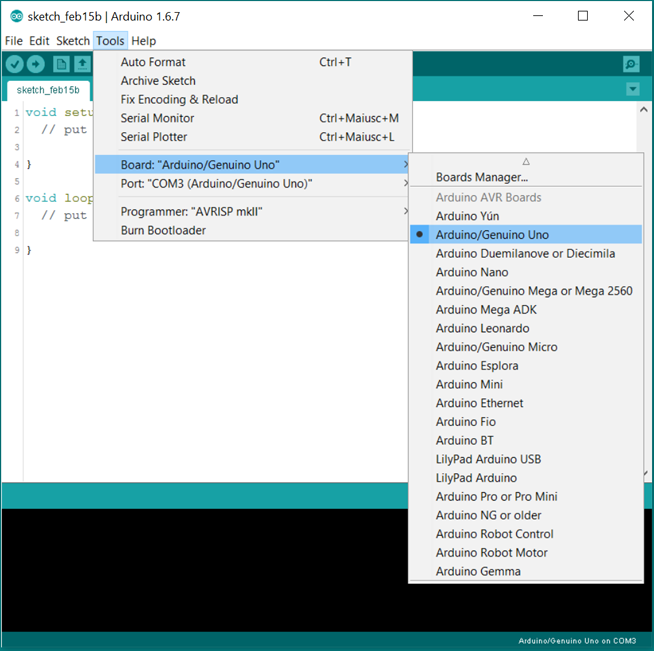The width and height of the screenshot is (654, 651).
Task: Select the Arduino Gemma board
Action: point(526,571)
